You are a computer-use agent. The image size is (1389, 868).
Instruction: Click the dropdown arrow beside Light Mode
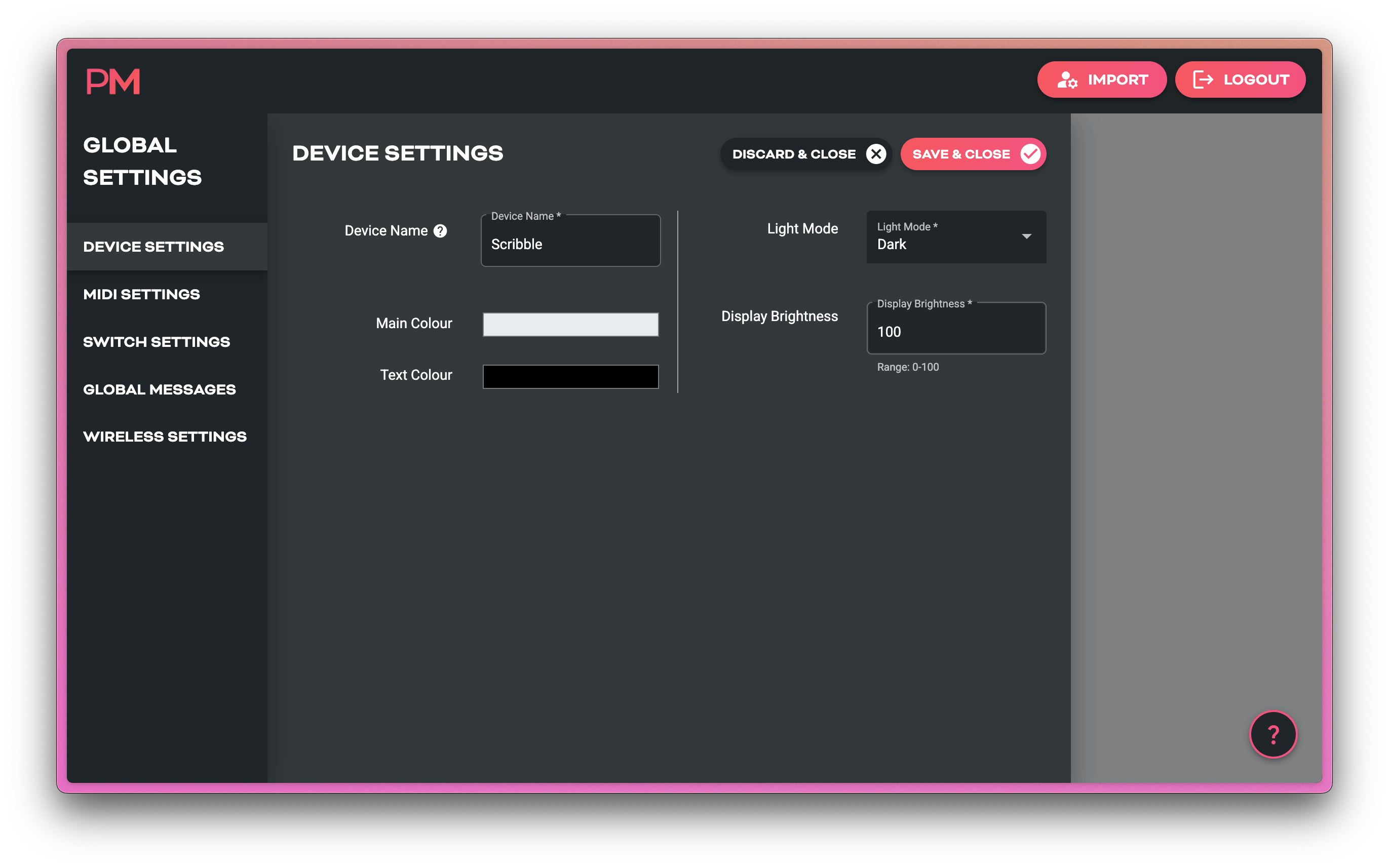click(1027, 236)
